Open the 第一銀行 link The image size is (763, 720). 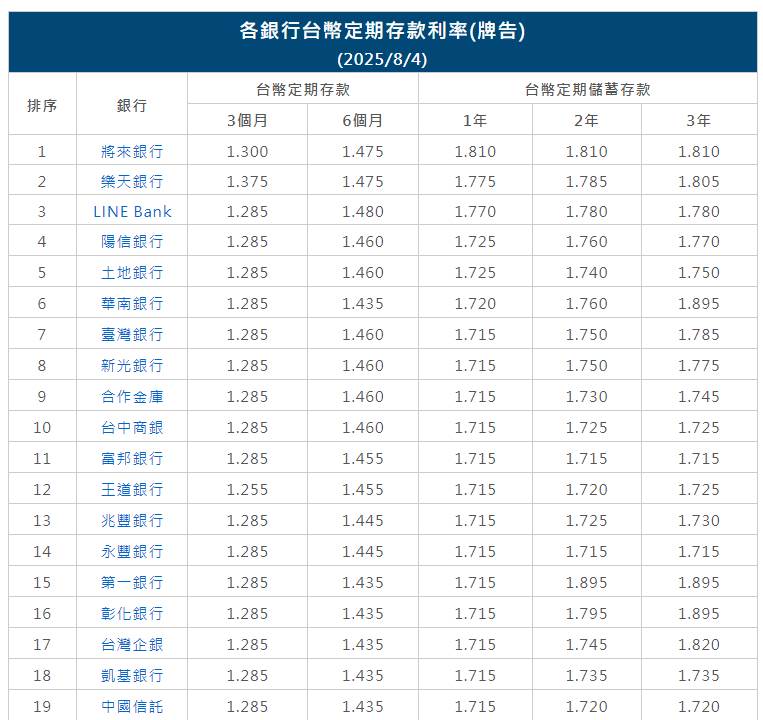click(132, 583)
